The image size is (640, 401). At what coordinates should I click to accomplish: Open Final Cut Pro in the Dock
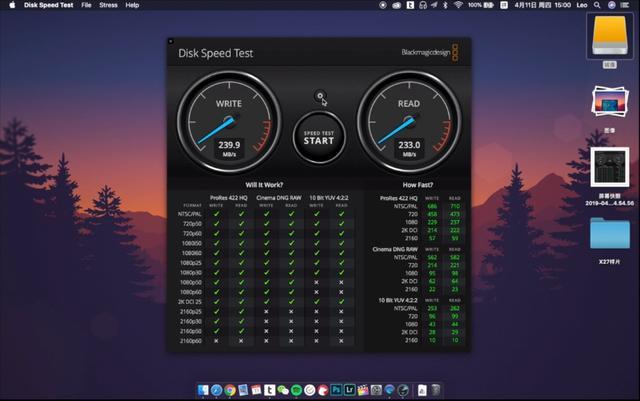click(x=363, y=390)
